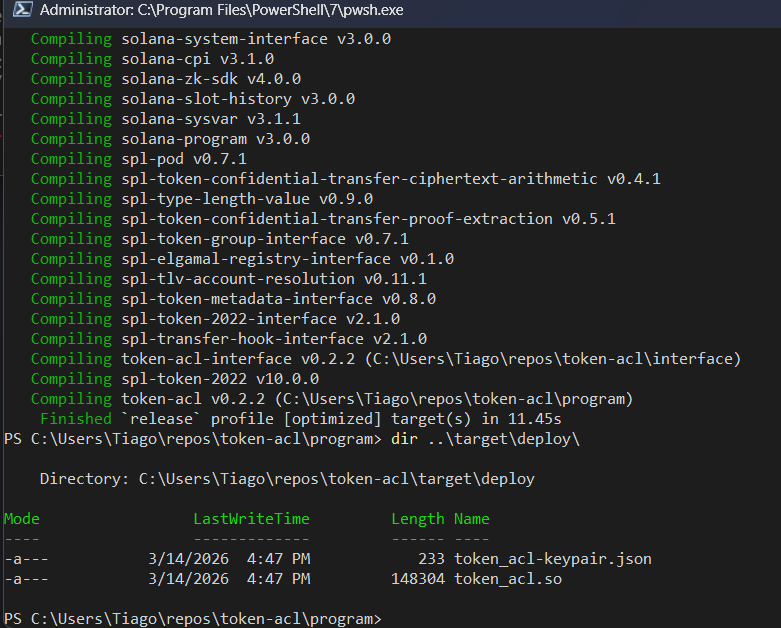Click the 'Length' column header

[x=417, y=519]
